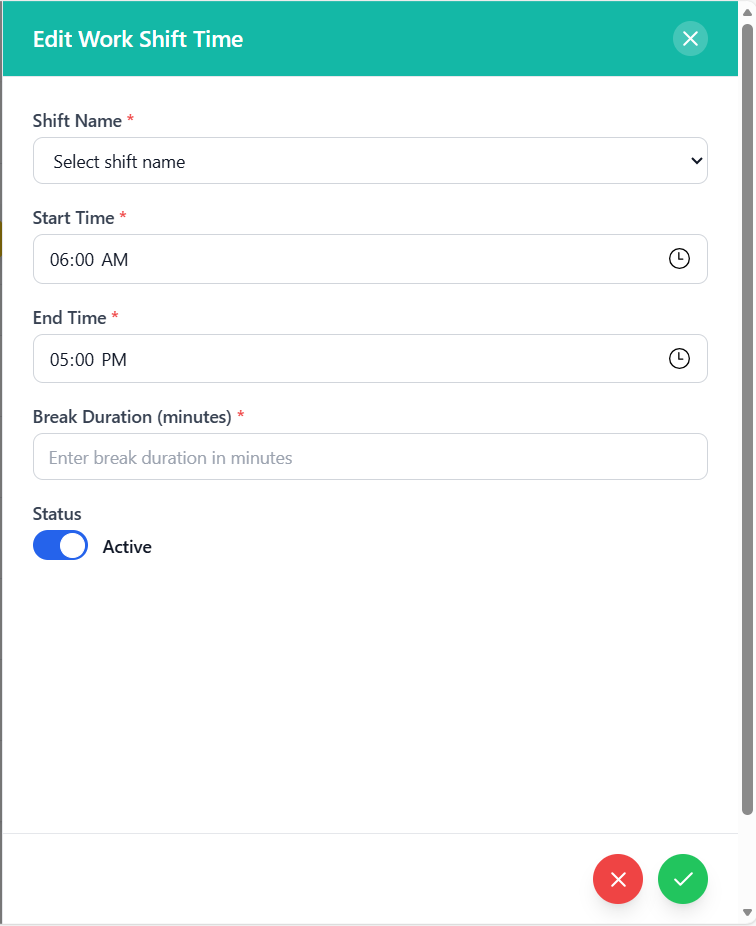
Task: Select the minutes value in Start Time
Action: (x=83, y=260)
